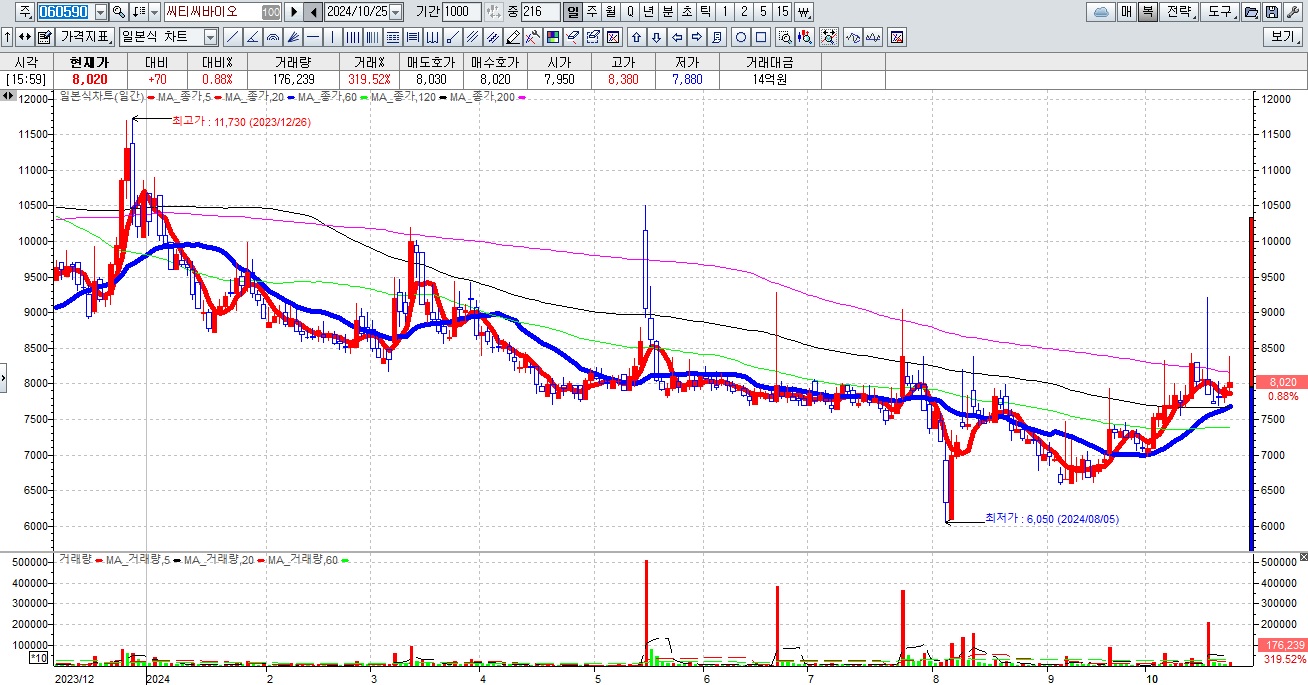1308x685 pixels.
Task: Open the folder icon in top-right toolbar
Action: [1250, 12]
